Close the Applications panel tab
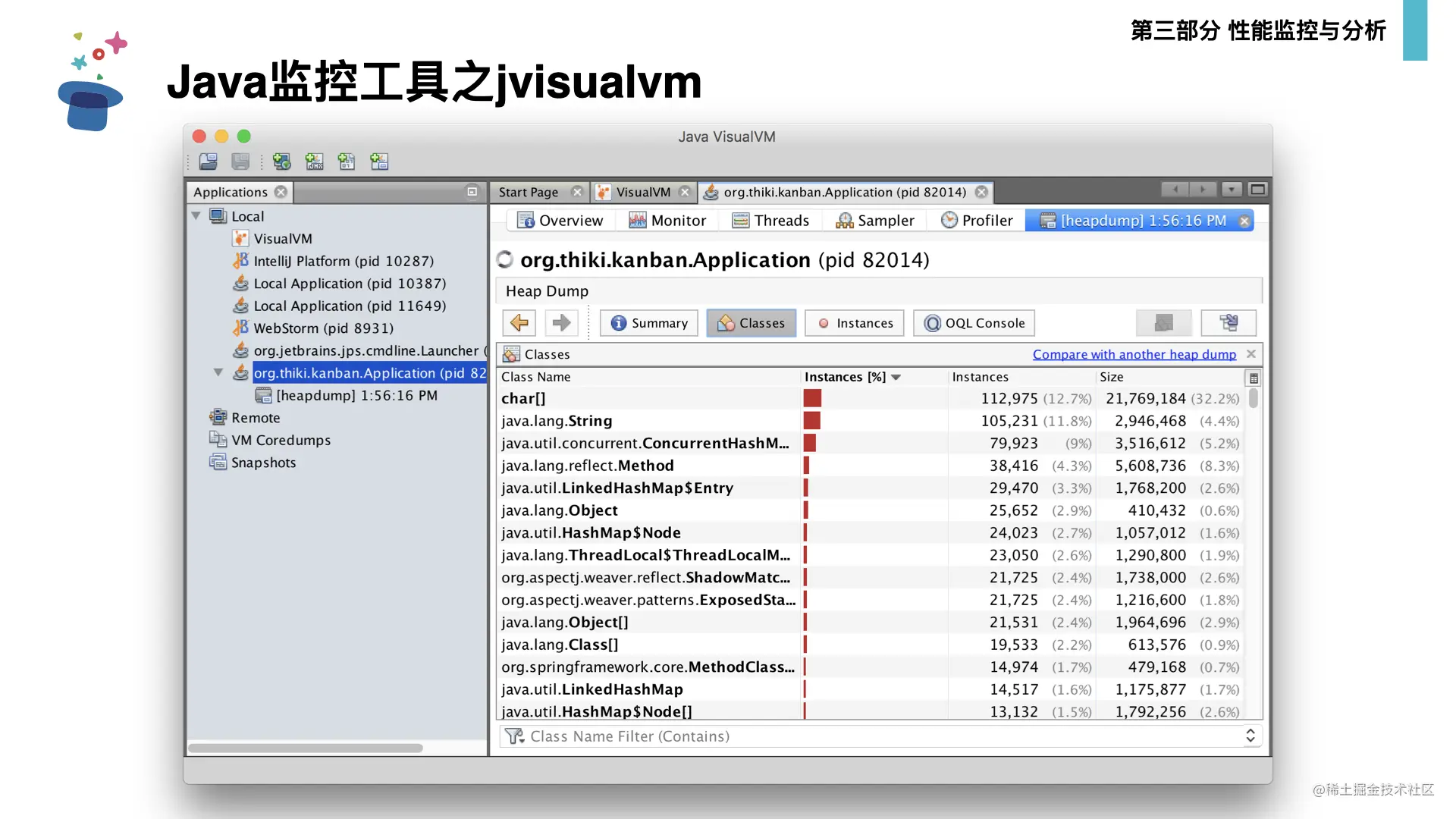Image resolution: width=1456 pixels, height=819 pixels. click(281, 192)
